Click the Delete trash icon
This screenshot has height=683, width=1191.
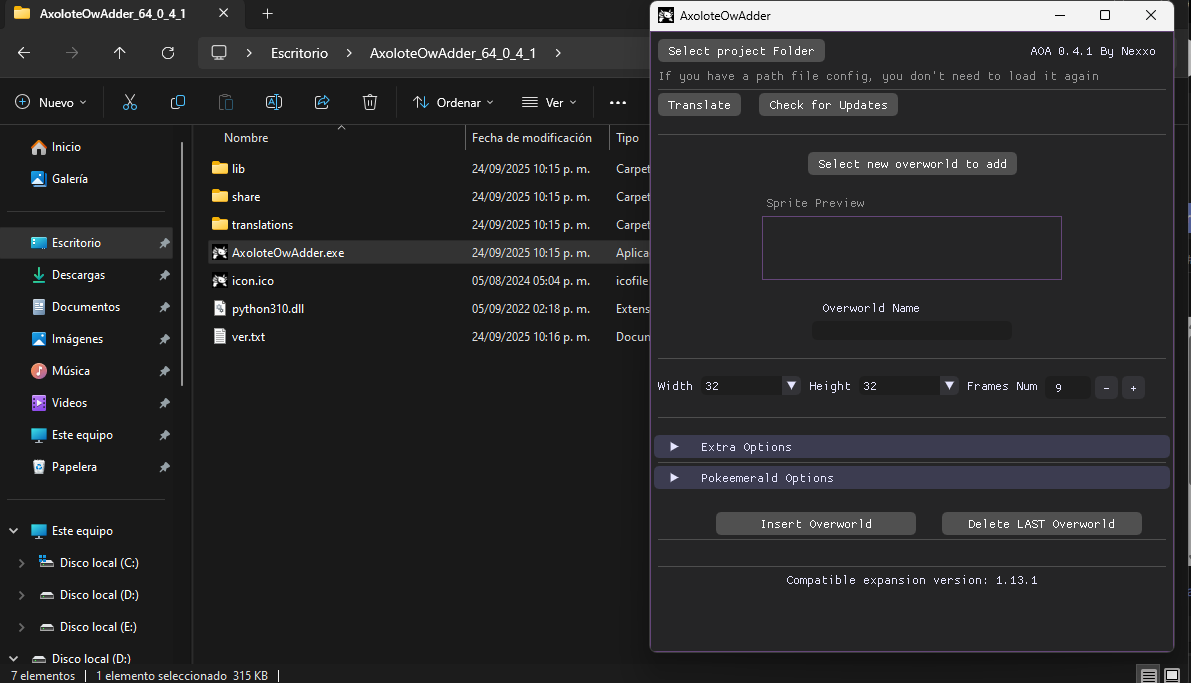click(x=370, y=102)
